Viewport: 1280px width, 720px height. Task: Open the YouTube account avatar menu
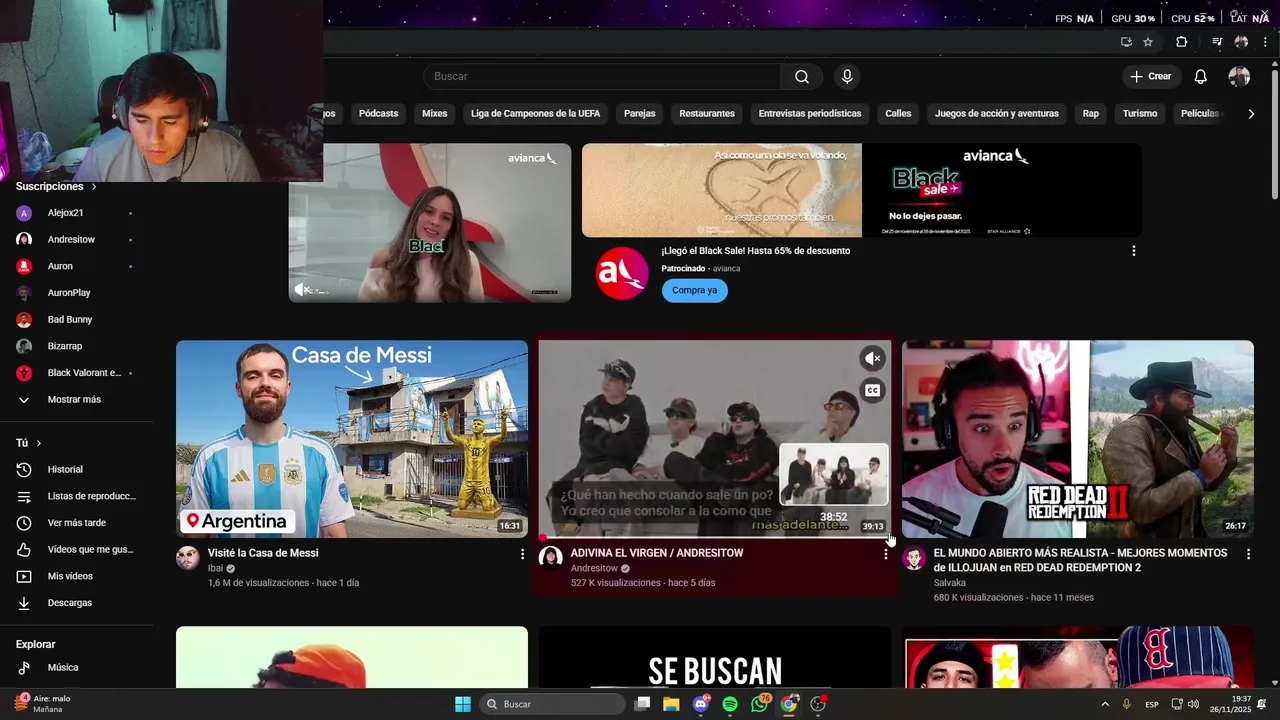click(x=1239, y=77)
